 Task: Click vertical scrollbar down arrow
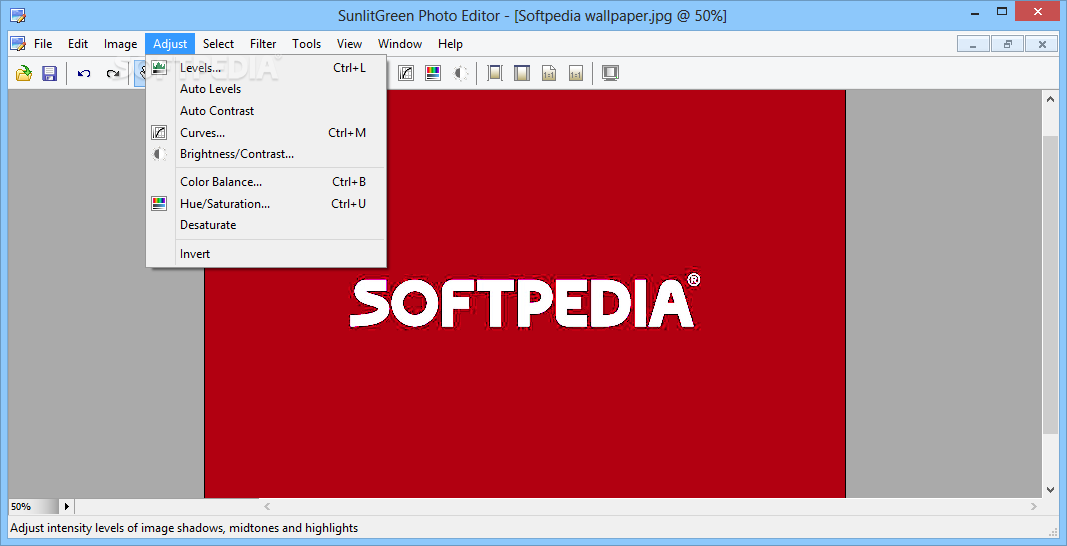coord(1050,489)
